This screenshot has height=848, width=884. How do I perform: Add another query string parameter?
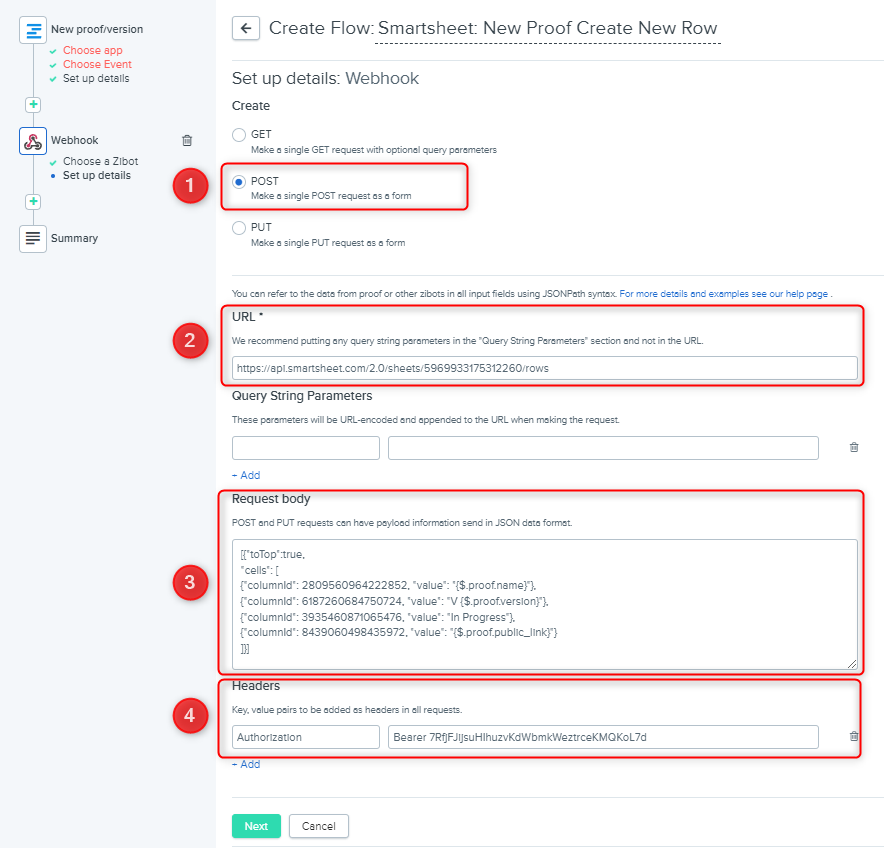pos(246,475)
